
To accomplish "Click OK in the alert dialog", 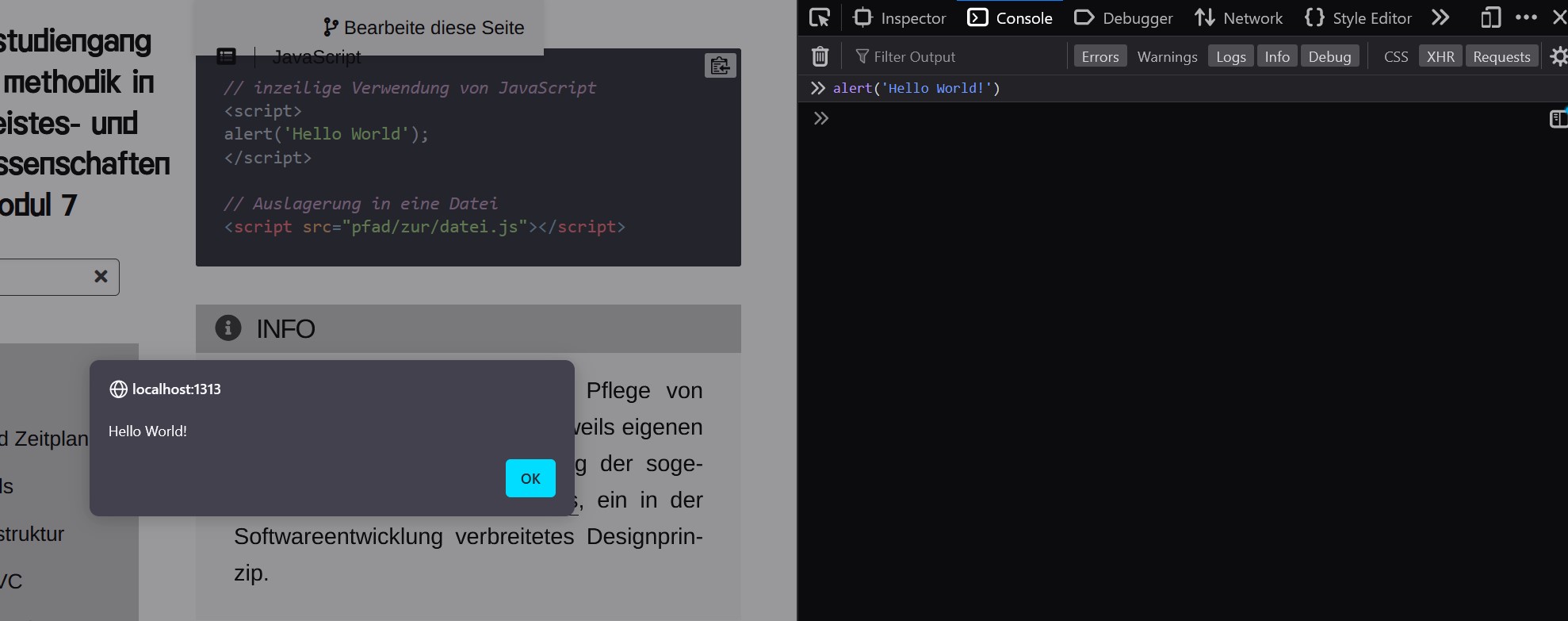I will coord(530,478).
